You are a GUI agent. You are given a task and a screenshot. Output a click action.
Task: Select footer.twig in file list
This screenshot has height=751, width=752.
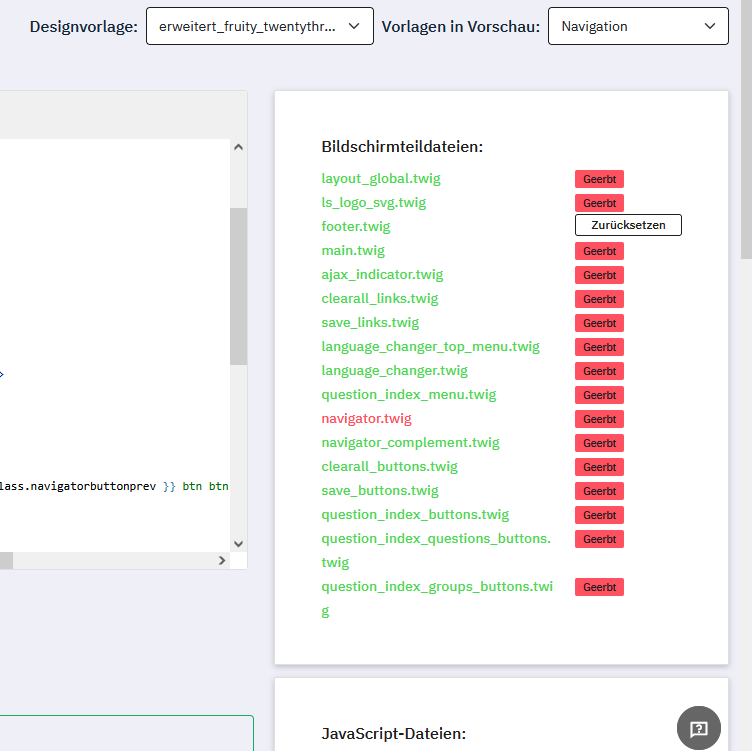tap(355, 227)
